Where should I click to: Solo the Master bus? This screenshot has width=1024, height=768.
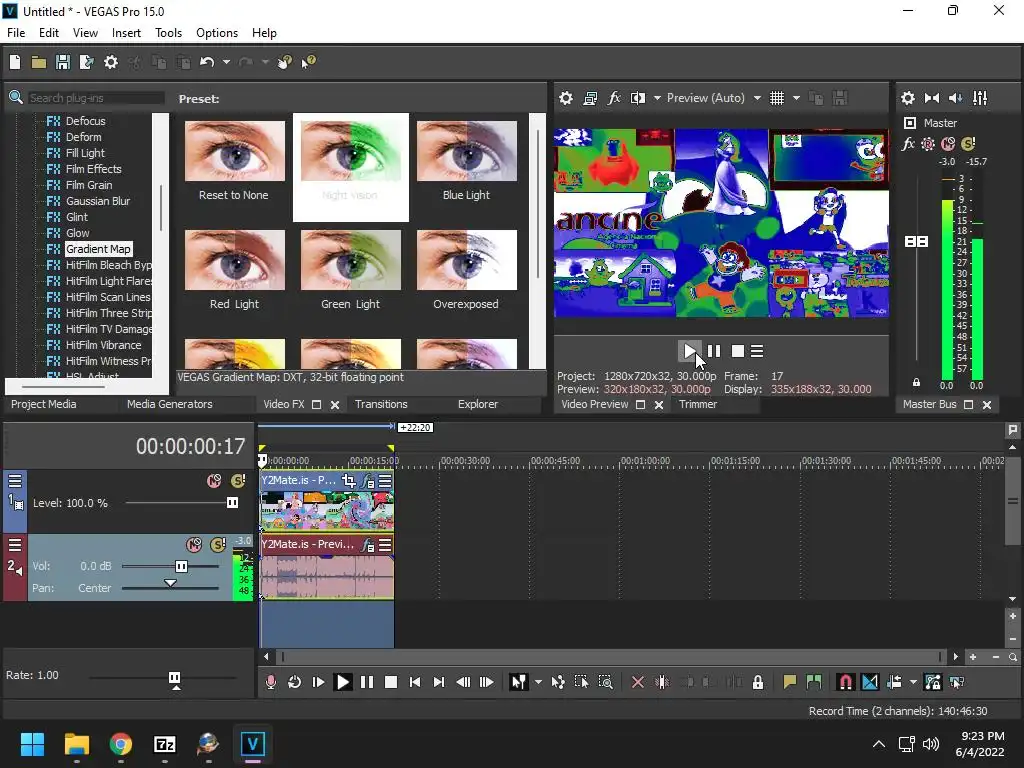click(x=968, y=144)
